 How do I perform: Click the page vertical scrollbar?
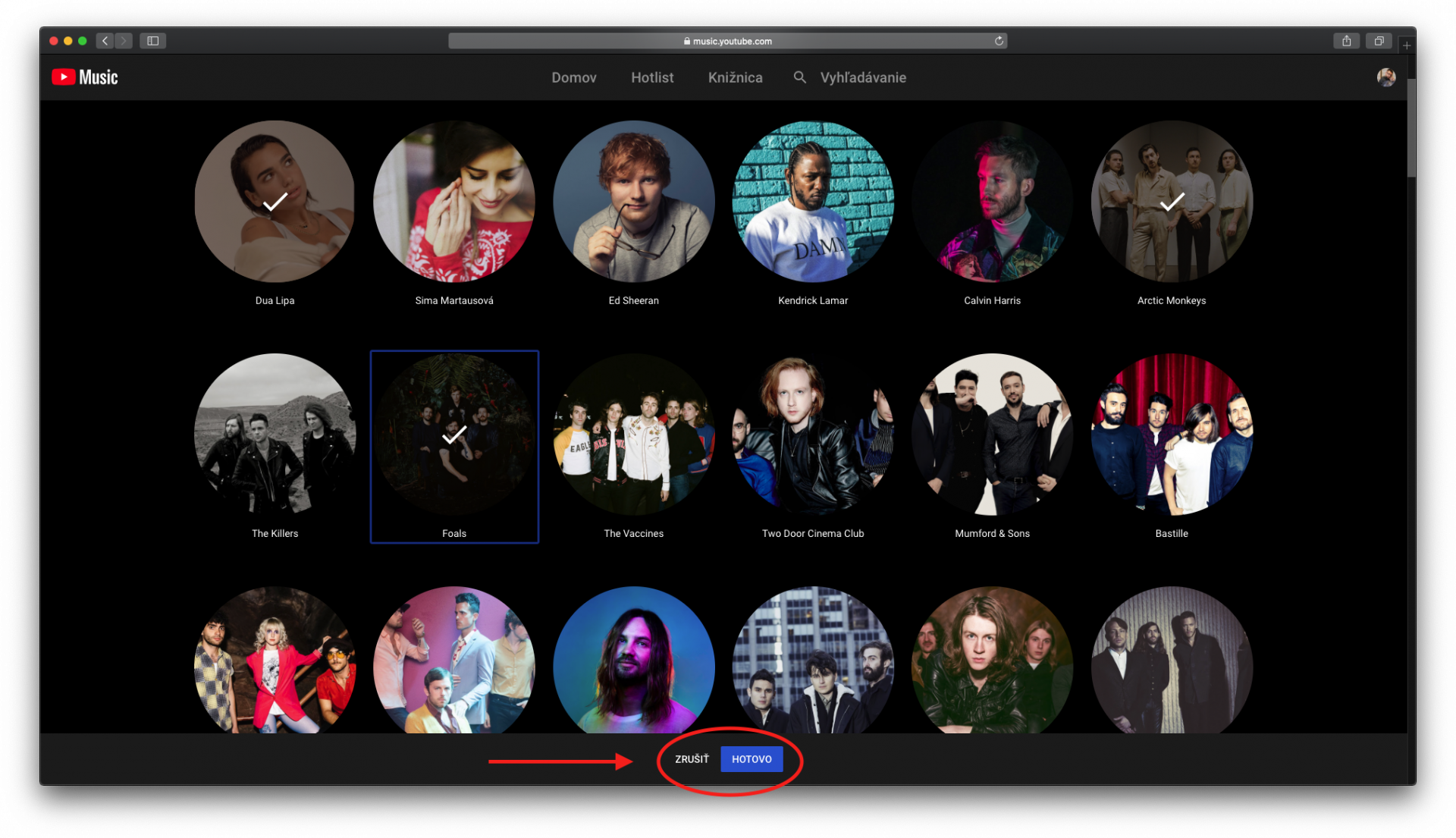tap(1411, 127)
